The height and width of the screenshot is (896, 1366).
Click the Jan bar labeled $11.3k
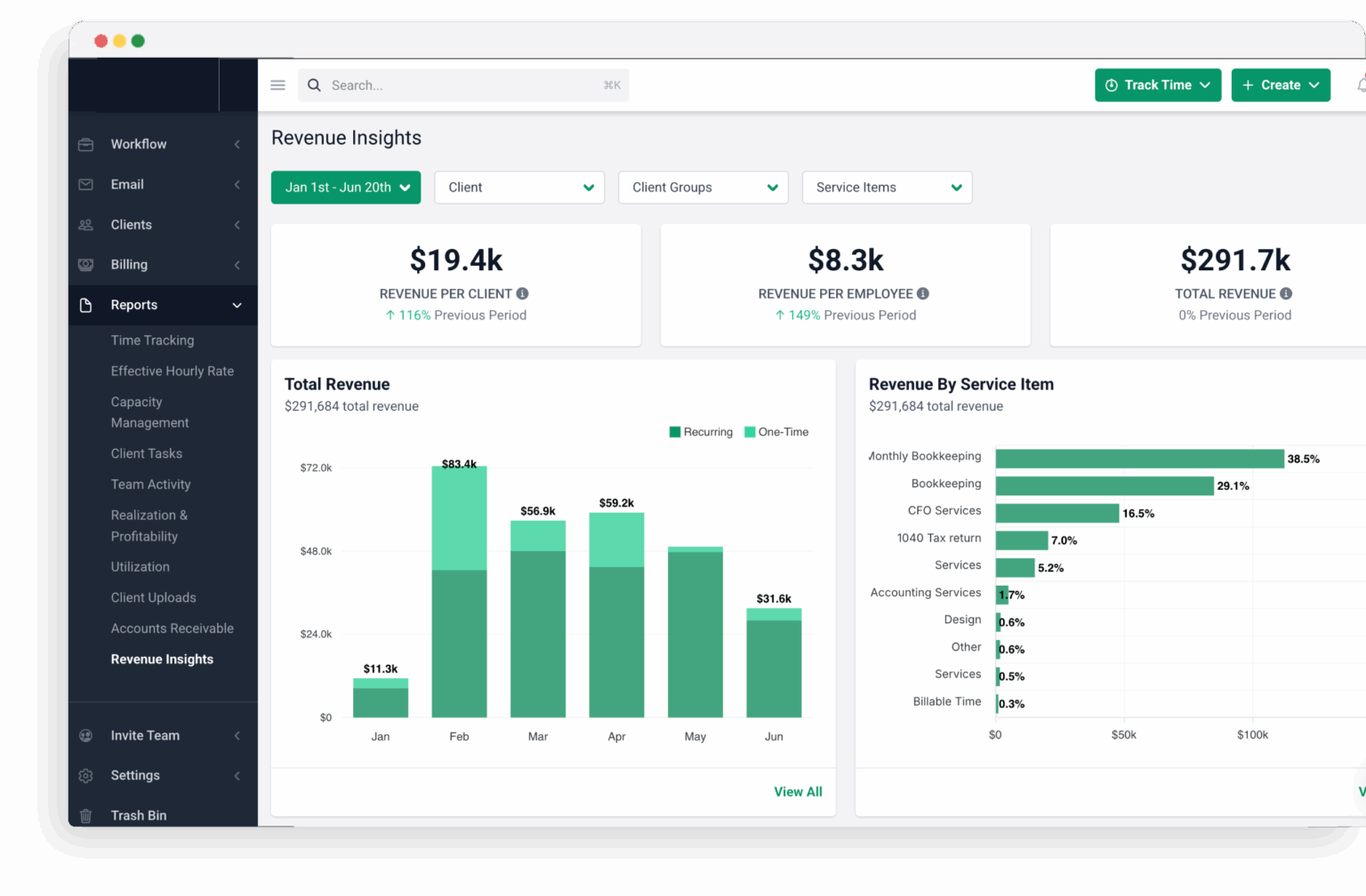381,698
